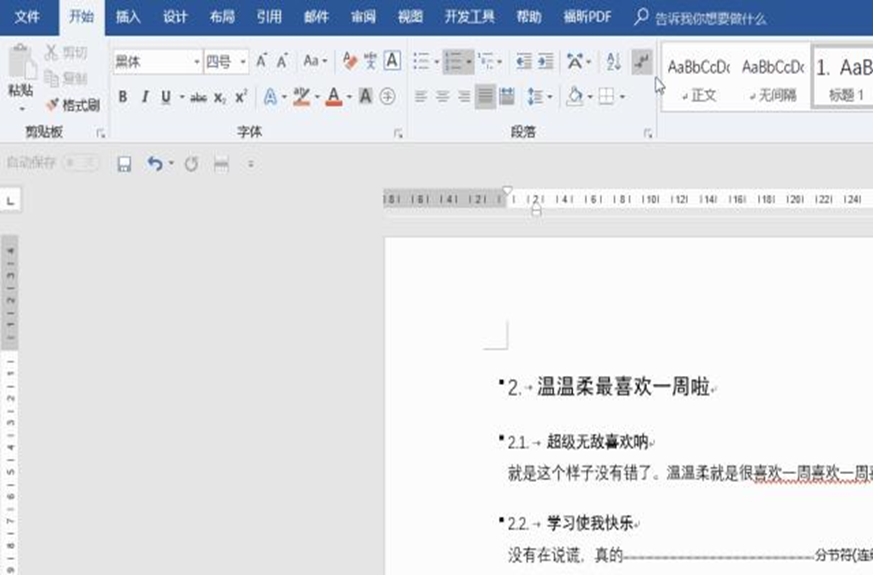Toggle bold formatting

click(x=123, y=97)
